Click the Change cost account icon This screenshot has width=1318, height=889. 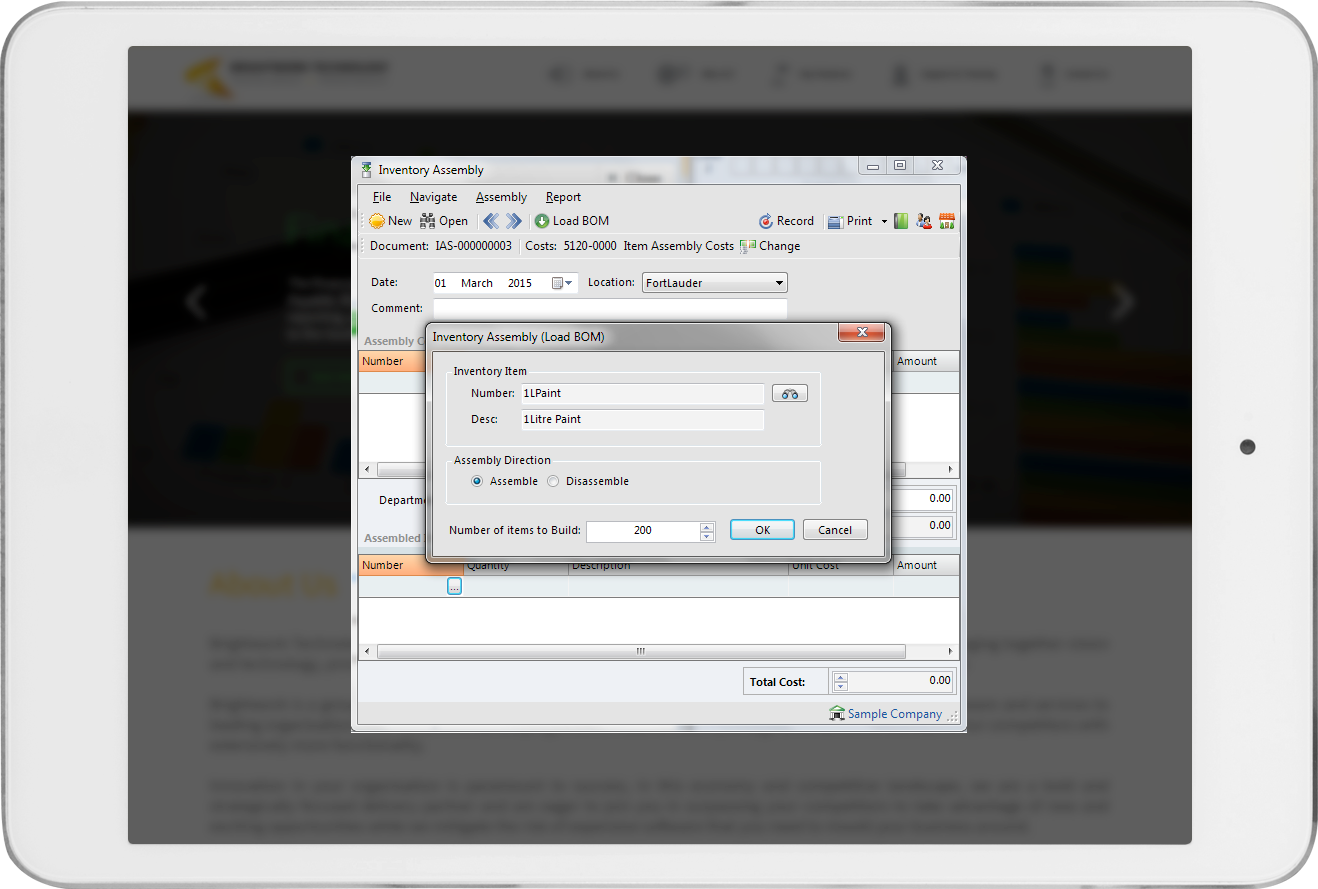(747, 246)
